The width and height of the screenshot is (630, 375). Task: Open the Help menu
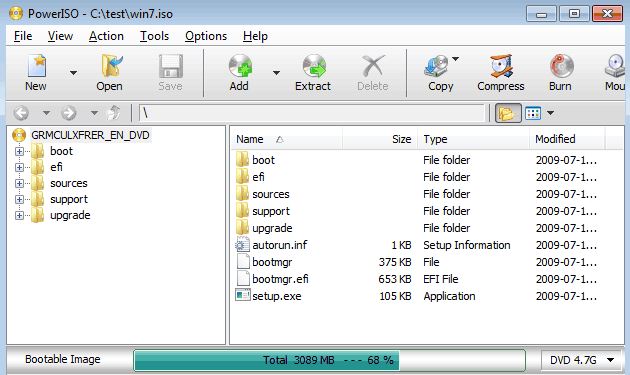255,36
